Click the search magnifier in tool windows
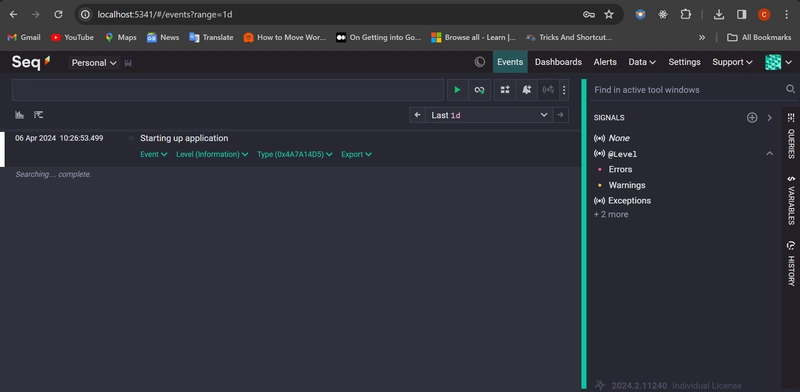Image resolution: width=800 pixels, height=392 pixels. [x=790, y=89]
